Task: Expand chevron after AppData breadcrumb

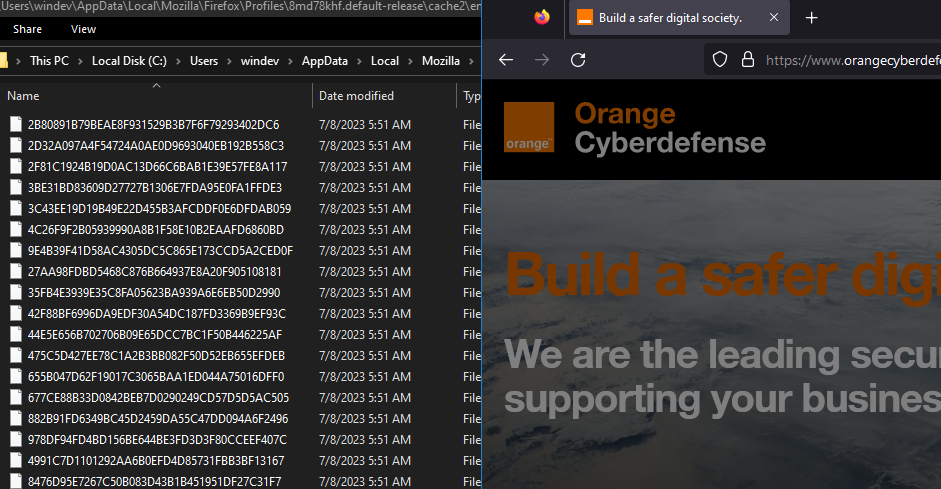Action: click(359, 61)
